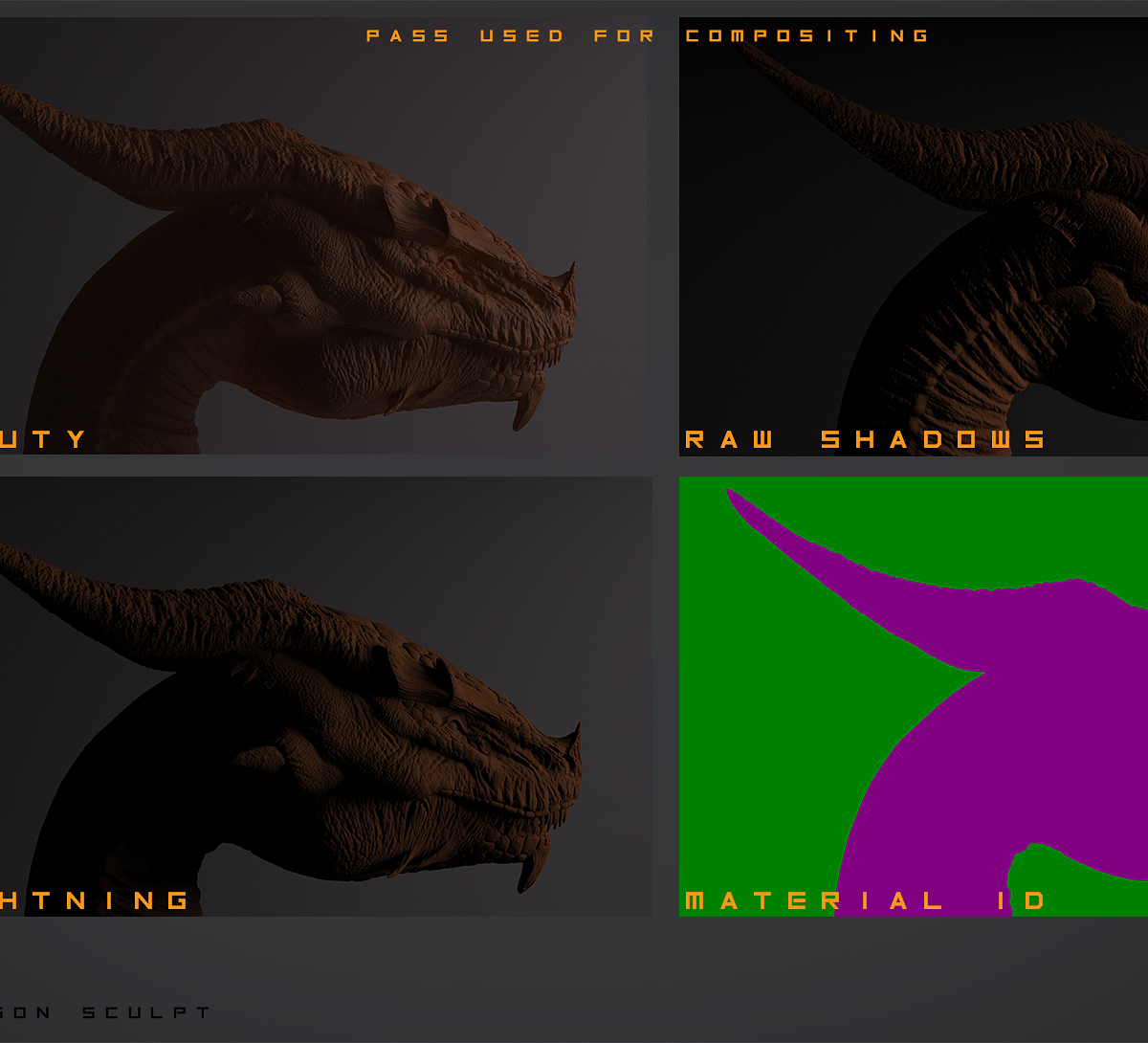Click the 'SCULPT' caption text at bottom

tap(145, 1012)
